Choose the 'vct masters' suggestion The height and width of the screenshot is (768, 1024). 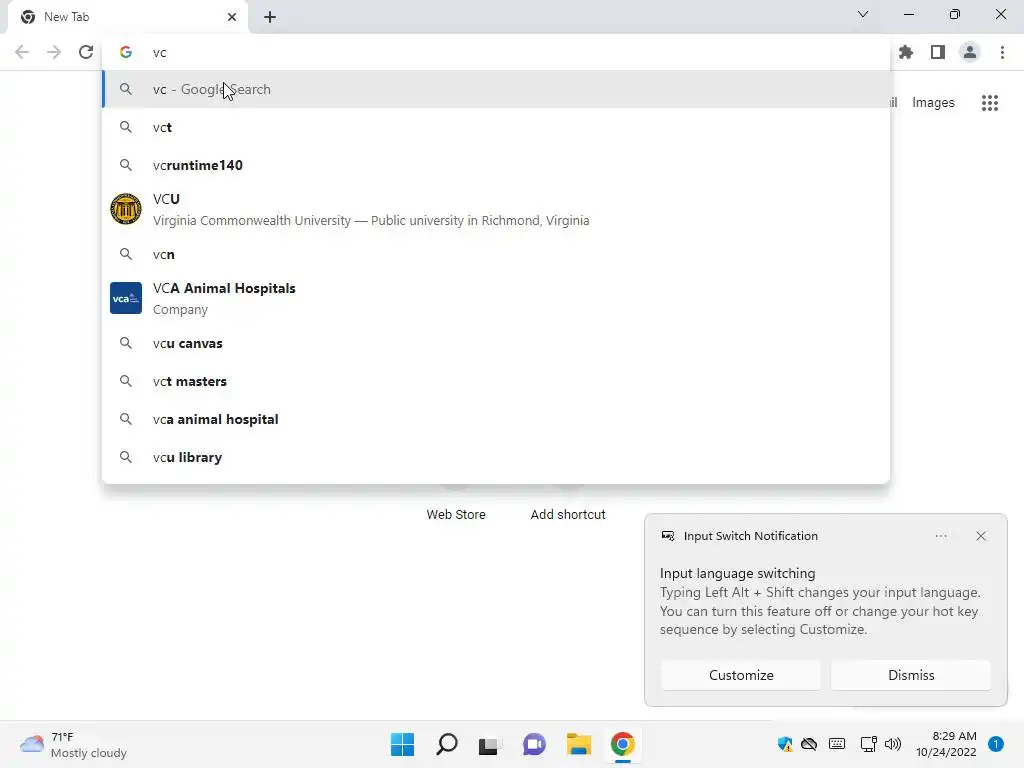tap(496, 381)
